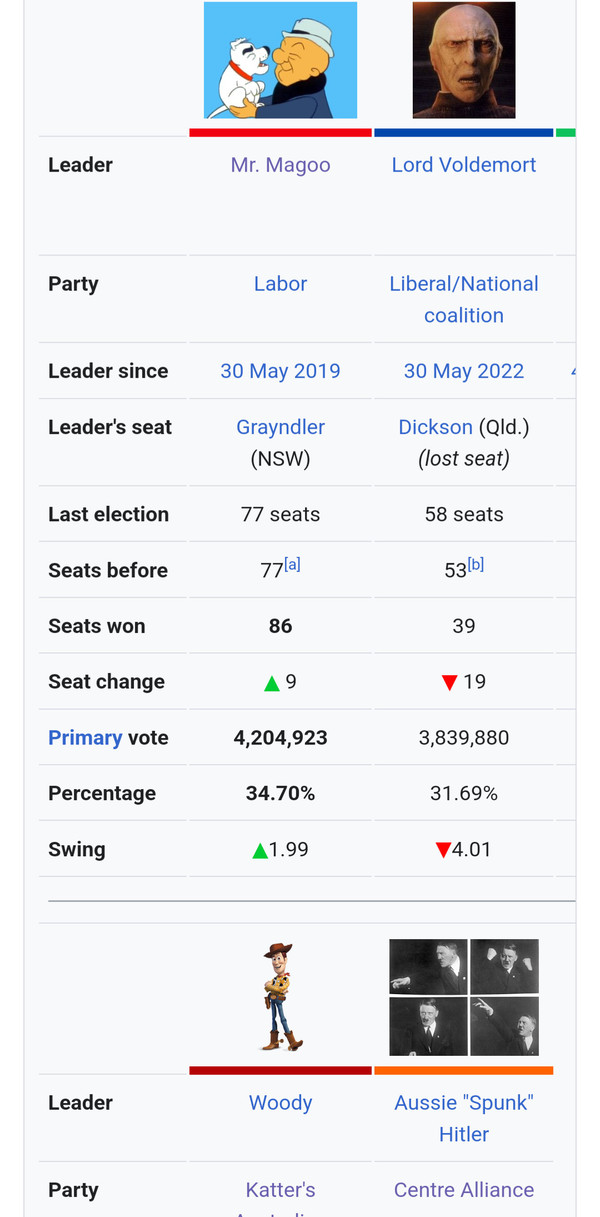Open footnote [a] beside Seats before
The image size is (600, 1217).
coord(292,564)
